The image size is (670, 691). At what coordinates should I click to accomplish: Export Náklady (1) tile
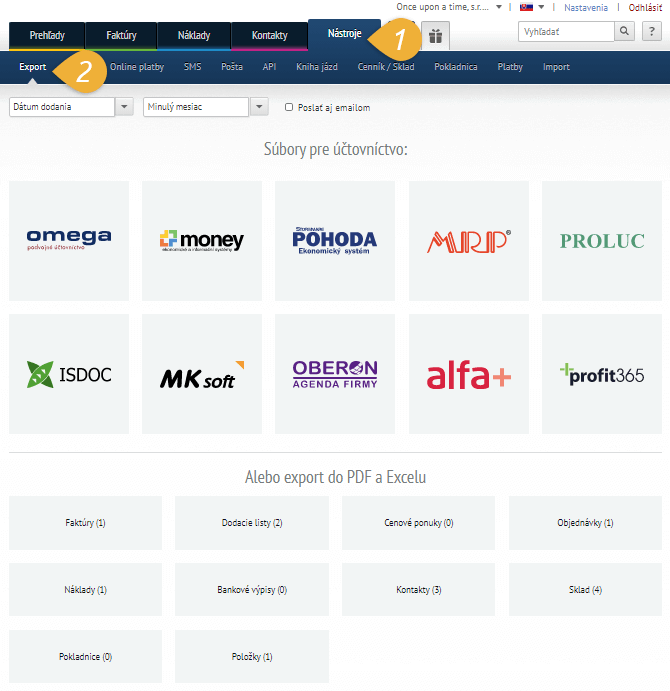coord(86,590)
